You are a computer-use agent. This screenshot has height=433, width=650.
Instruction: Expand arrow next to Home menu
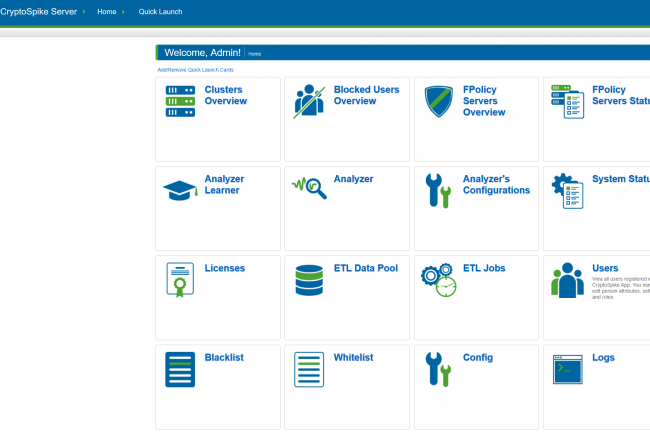pyautogui.click(x=123, y=12)
